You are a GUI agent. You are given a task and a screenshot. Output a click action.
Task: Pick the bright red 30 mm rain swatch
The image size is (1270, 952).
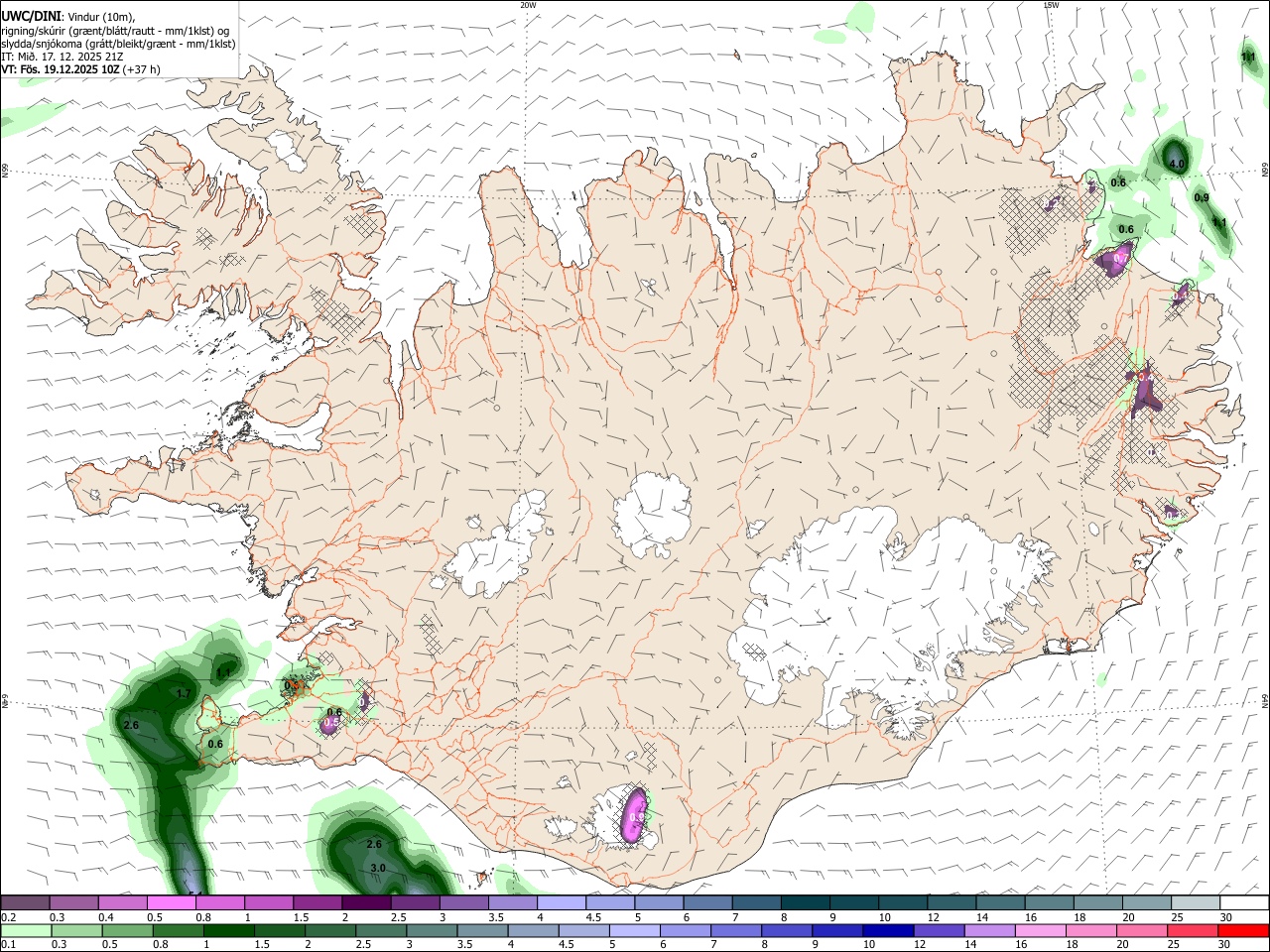[x=1243, y=931]
